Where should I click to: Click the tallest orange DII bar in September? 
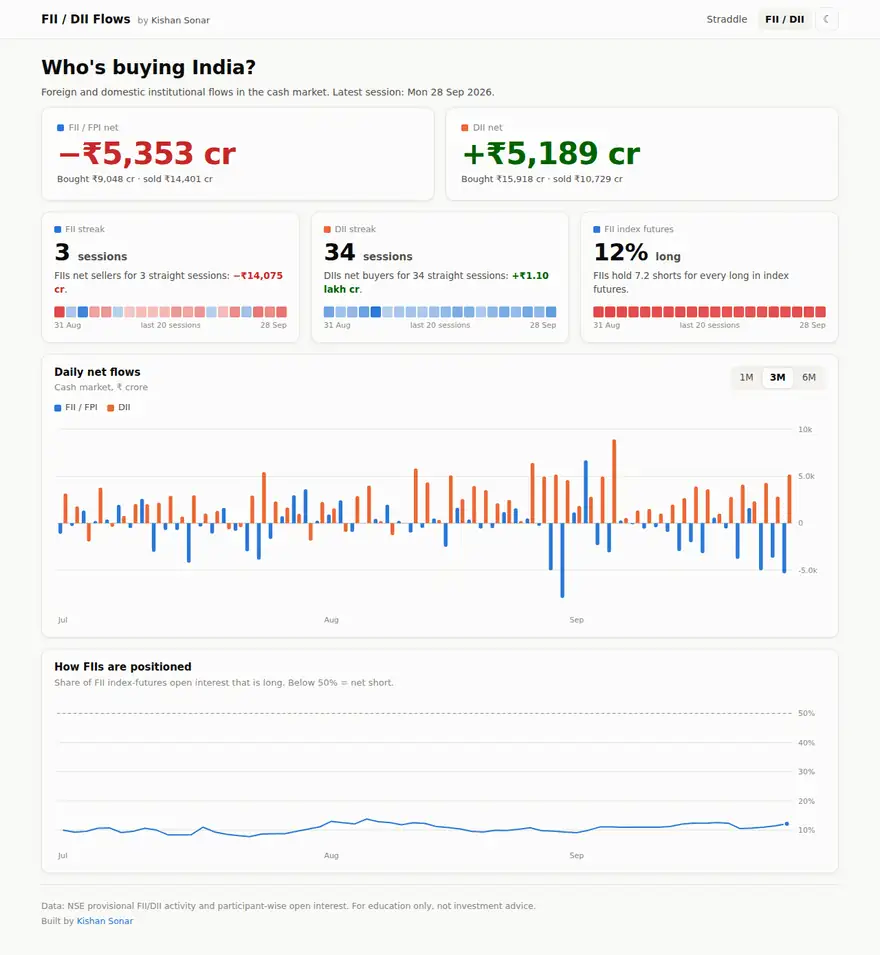[x=614, y=481]
